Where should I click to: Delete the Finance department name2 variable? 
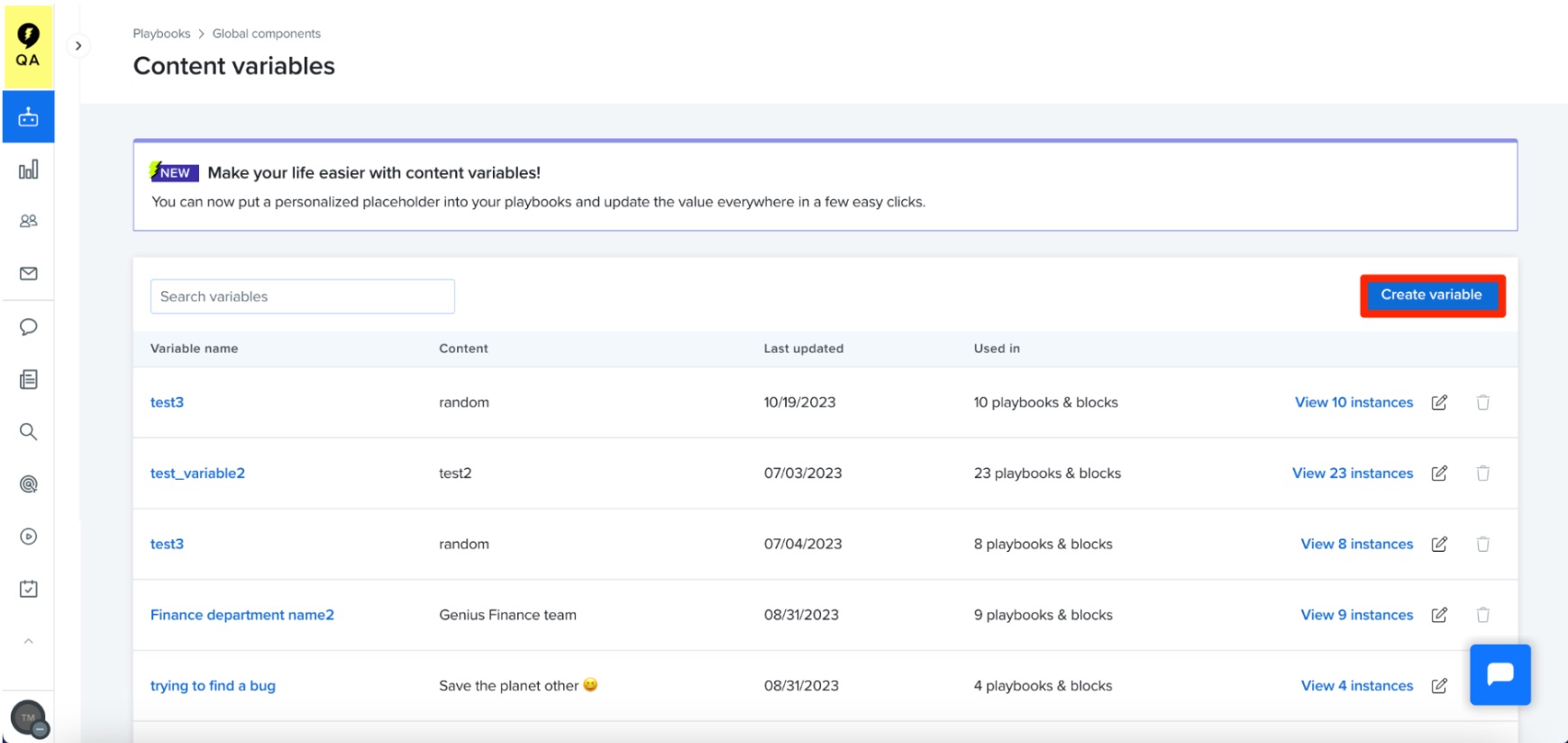click(x=1482, y=615)
